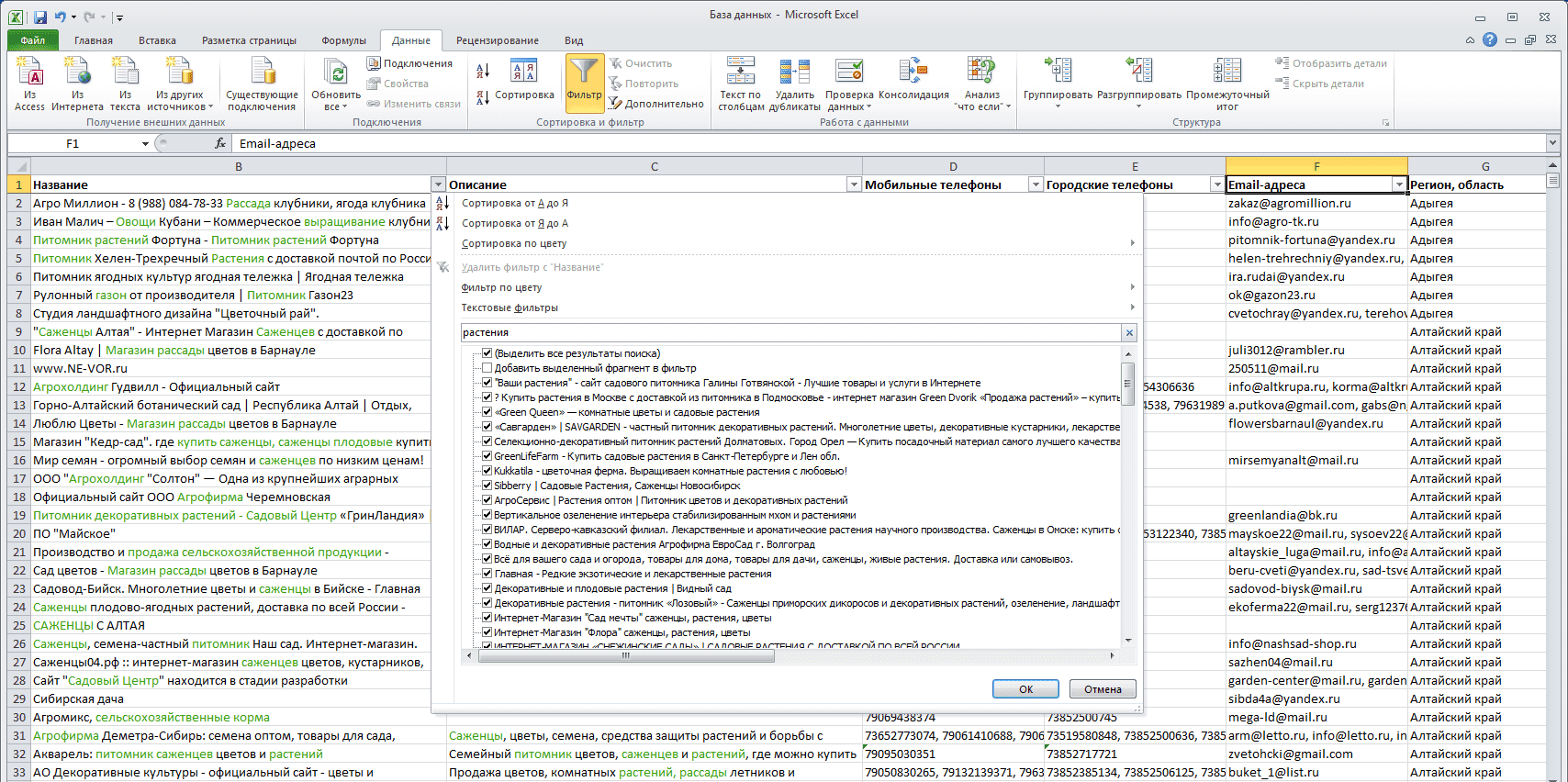Import data from Access
This screenshot has height=782, width=1568.
(x=29, y=84)
